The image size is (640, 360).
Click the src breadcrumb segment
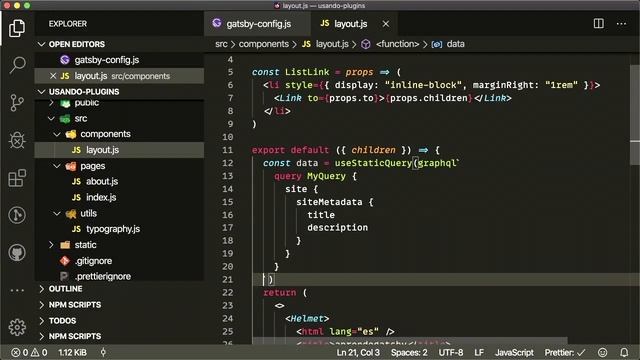(221, 44)
